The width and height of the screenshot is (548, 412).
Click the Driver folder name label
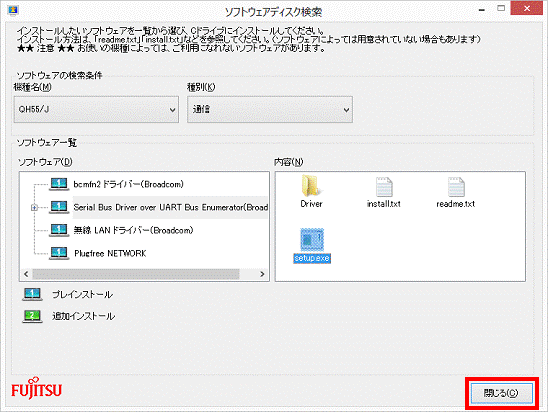[311, 204]
